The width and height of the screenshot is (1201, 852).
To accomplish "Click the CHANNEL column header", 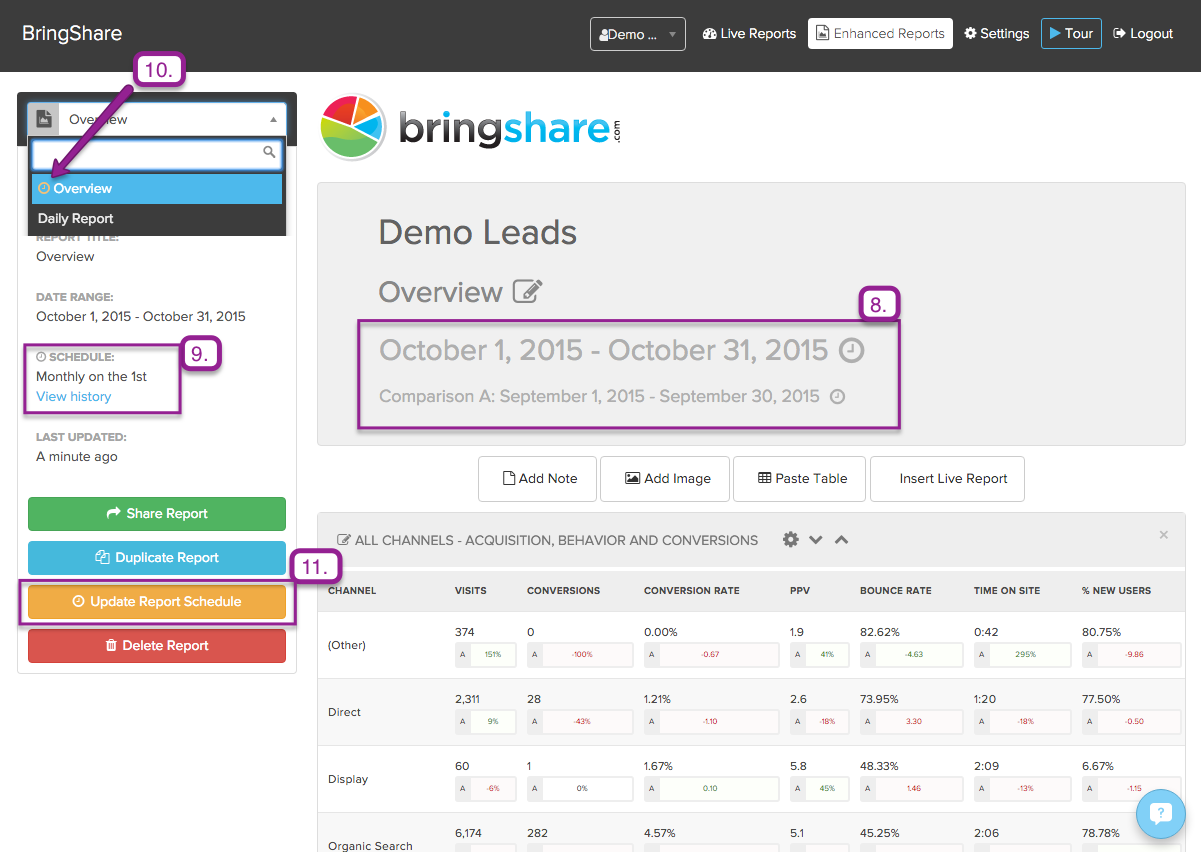I will [x=352, y=591].
